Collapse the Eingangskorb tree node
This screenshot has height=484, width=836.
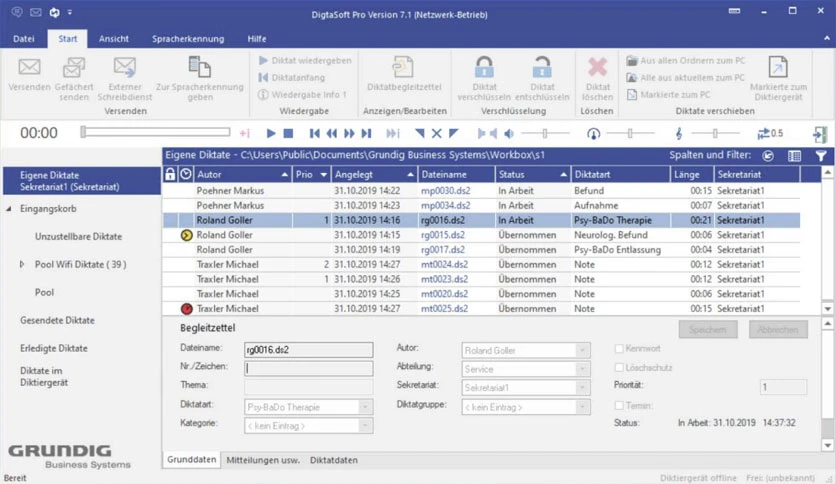[x=9, y=209]
